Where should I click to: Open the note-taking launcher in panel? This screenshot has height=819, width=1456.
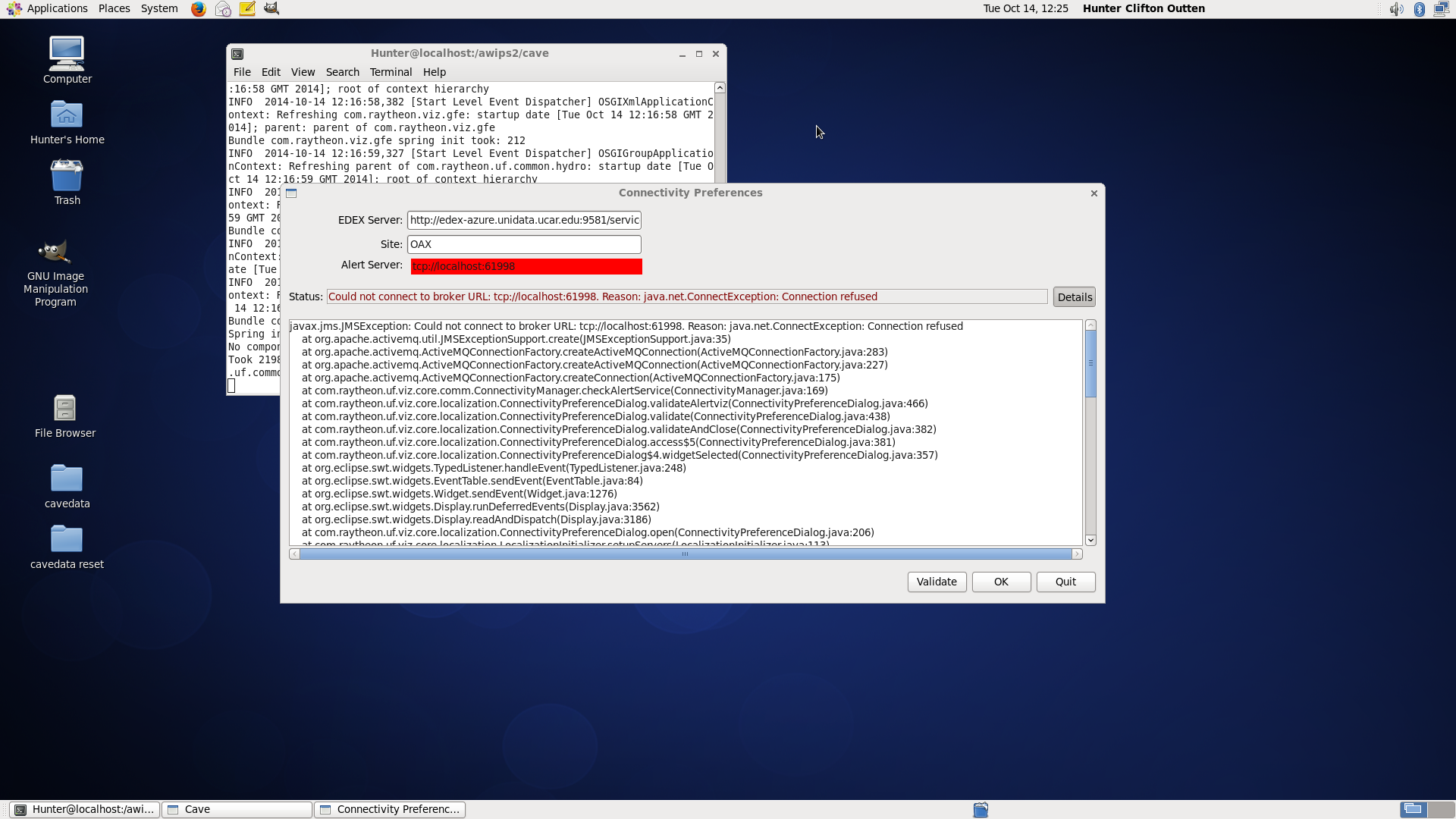point(247,9)
